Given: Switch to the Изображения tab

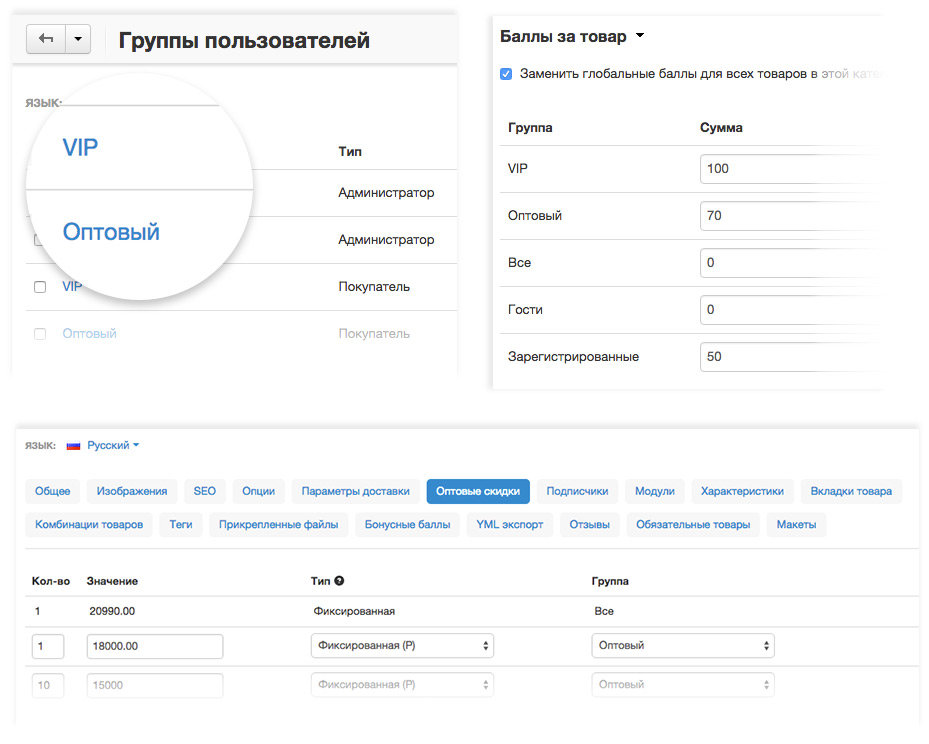Looking at the screenshot, I should click(x=132, y=491).
